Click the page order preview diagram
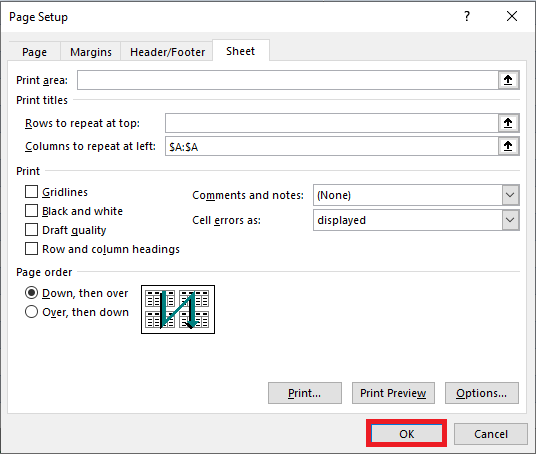The height and width of the screenshot is (454, 536). (x=178, y=309)
